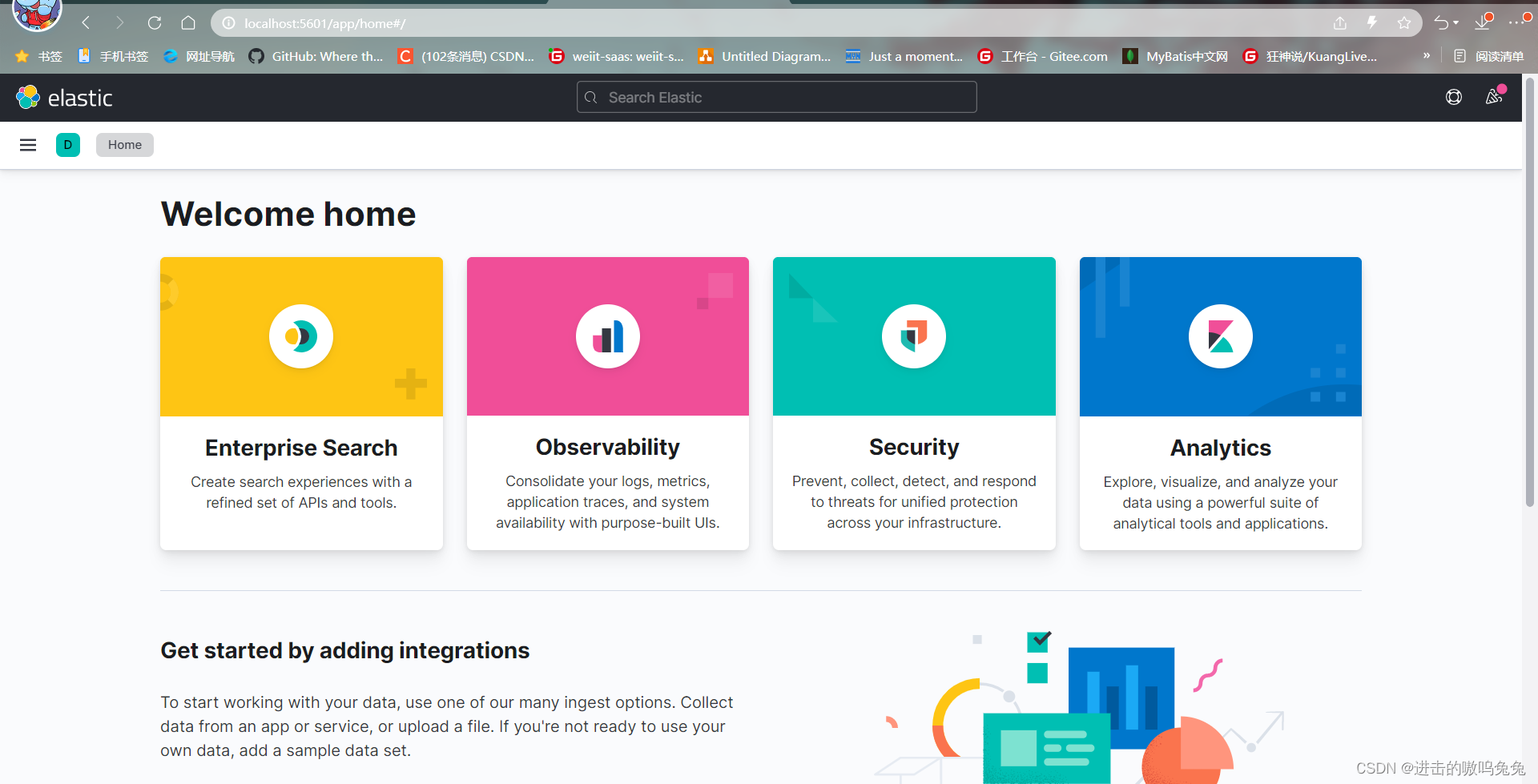Open the 阅读清单 reading list
The image size is (1538, 784).
tap(1489, 56)
